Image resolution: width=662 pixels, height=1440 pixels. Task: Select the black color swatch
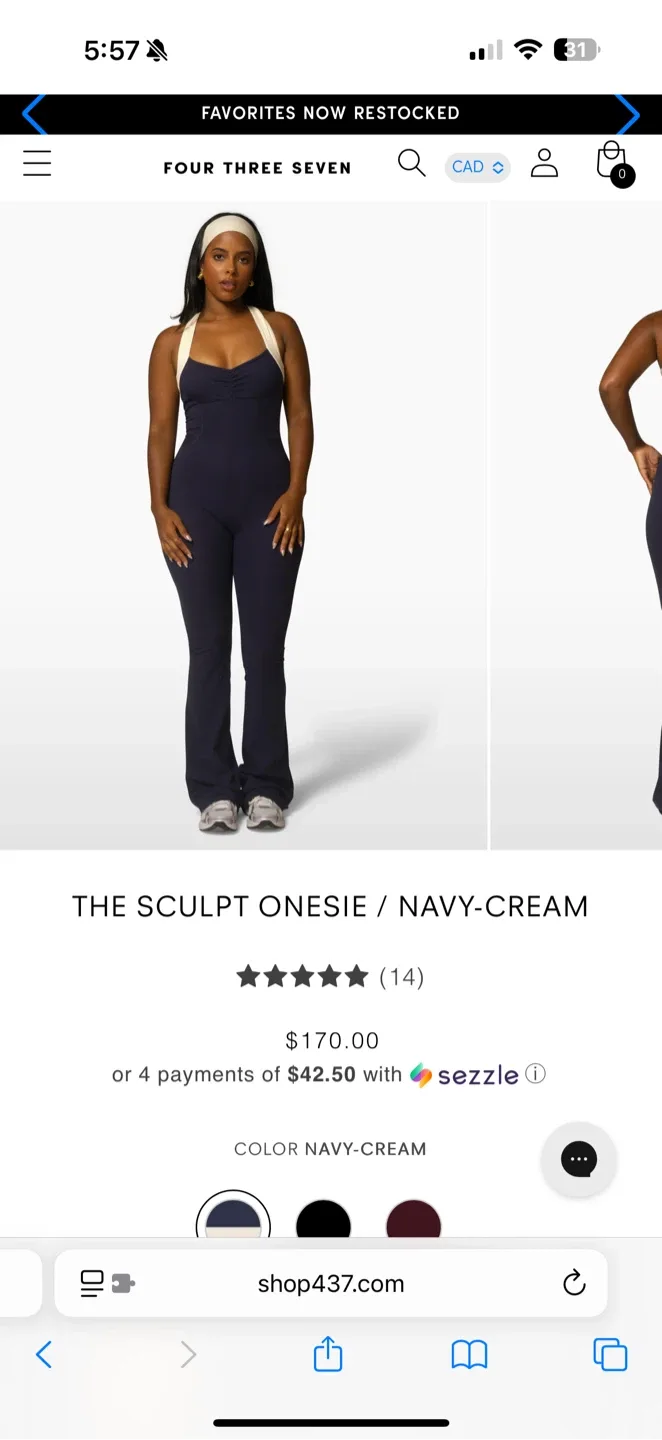[323, 1217]
